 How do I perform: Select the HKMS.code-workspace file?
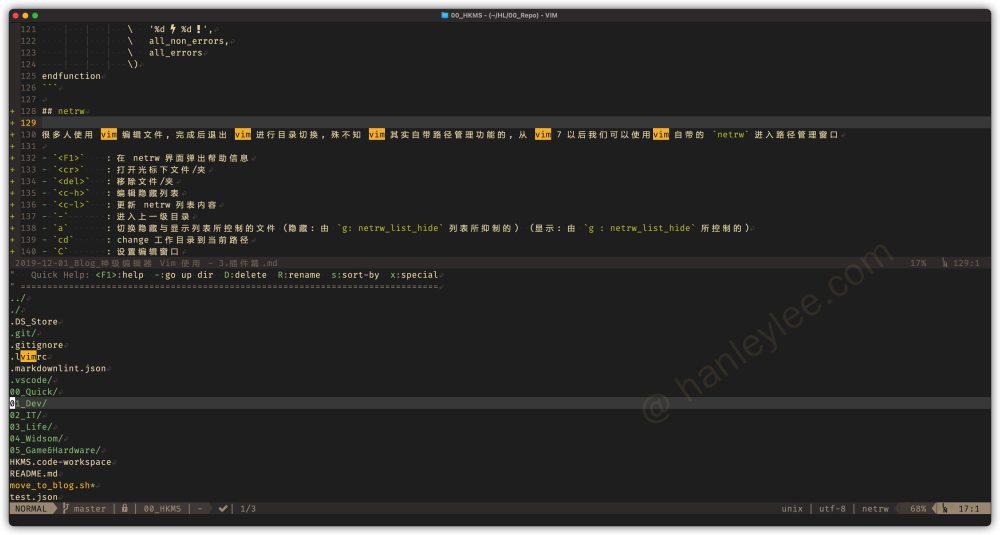tap(60, 462)
